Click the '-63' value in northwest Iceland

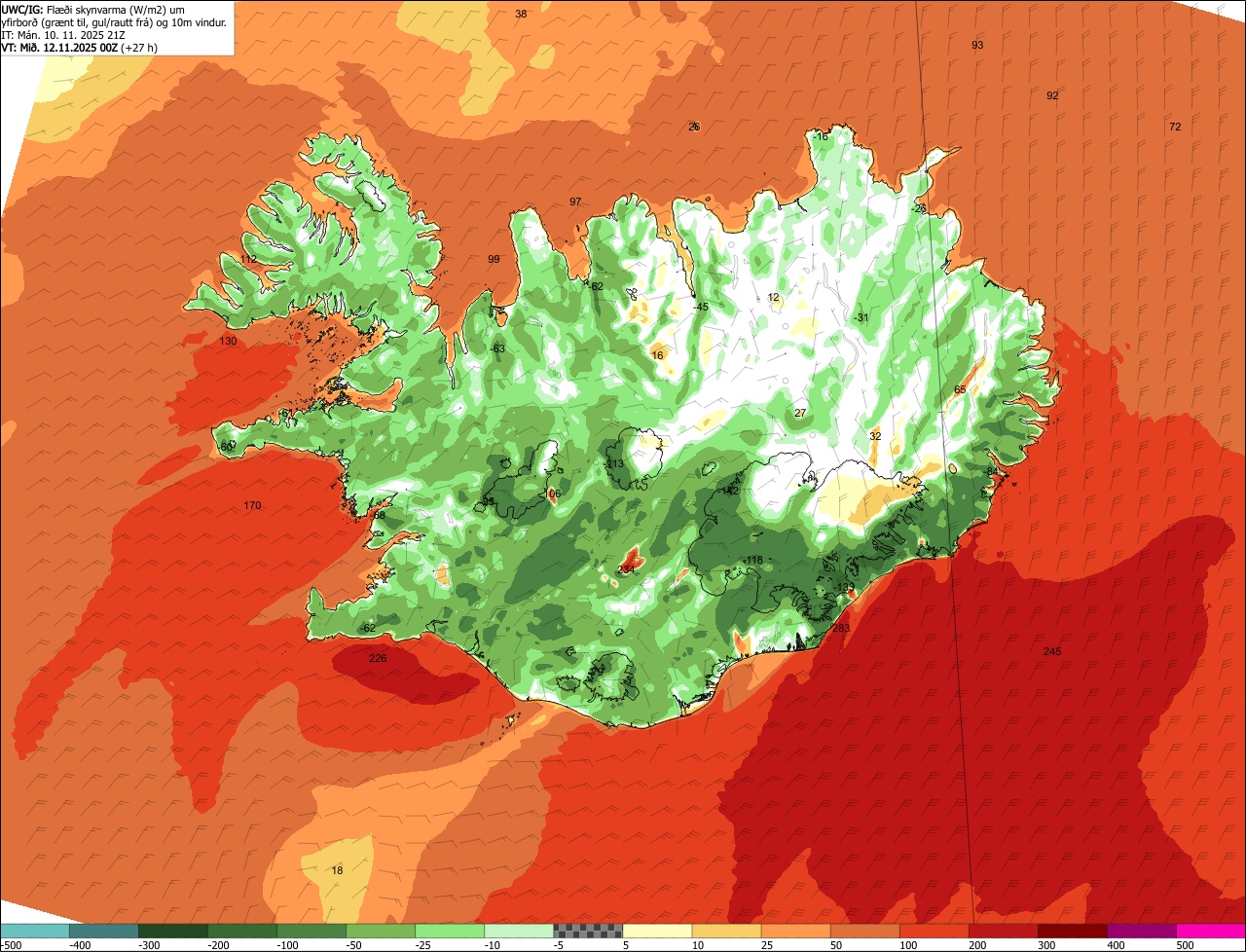pos(497,348)
